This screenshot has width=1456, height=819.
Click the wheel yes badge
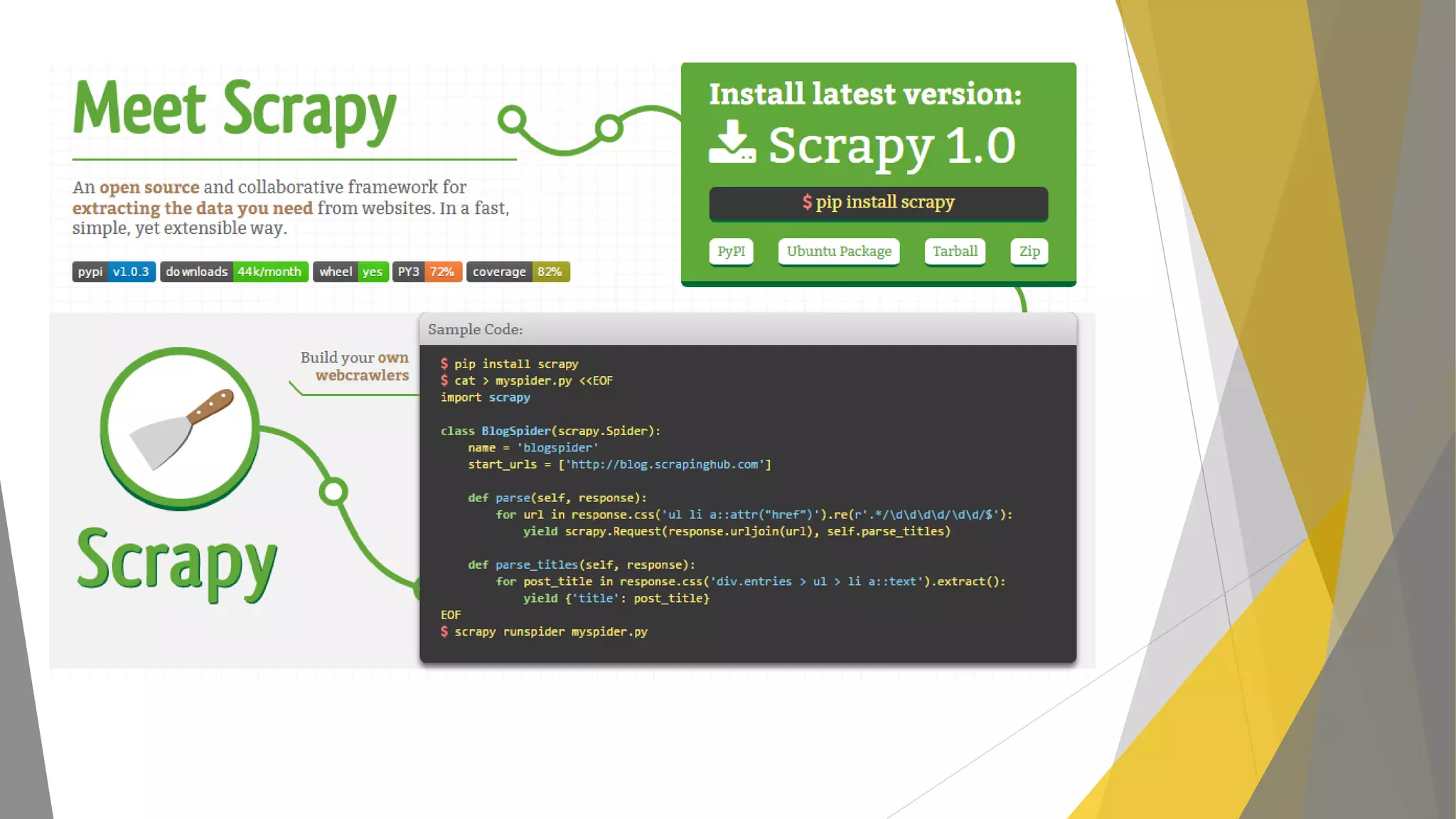coord(350,272)
